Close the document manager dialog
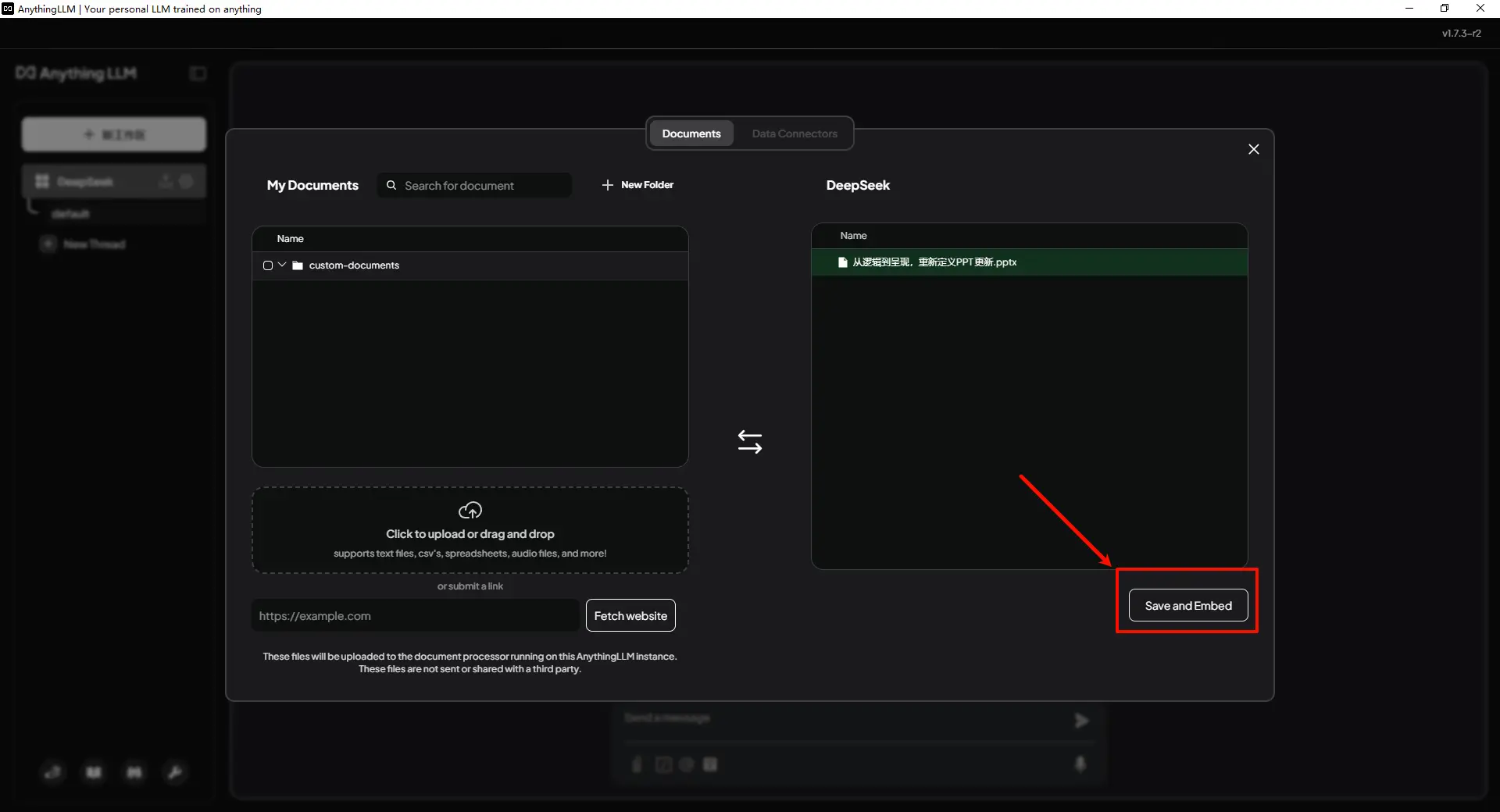 pos(1254,149)
